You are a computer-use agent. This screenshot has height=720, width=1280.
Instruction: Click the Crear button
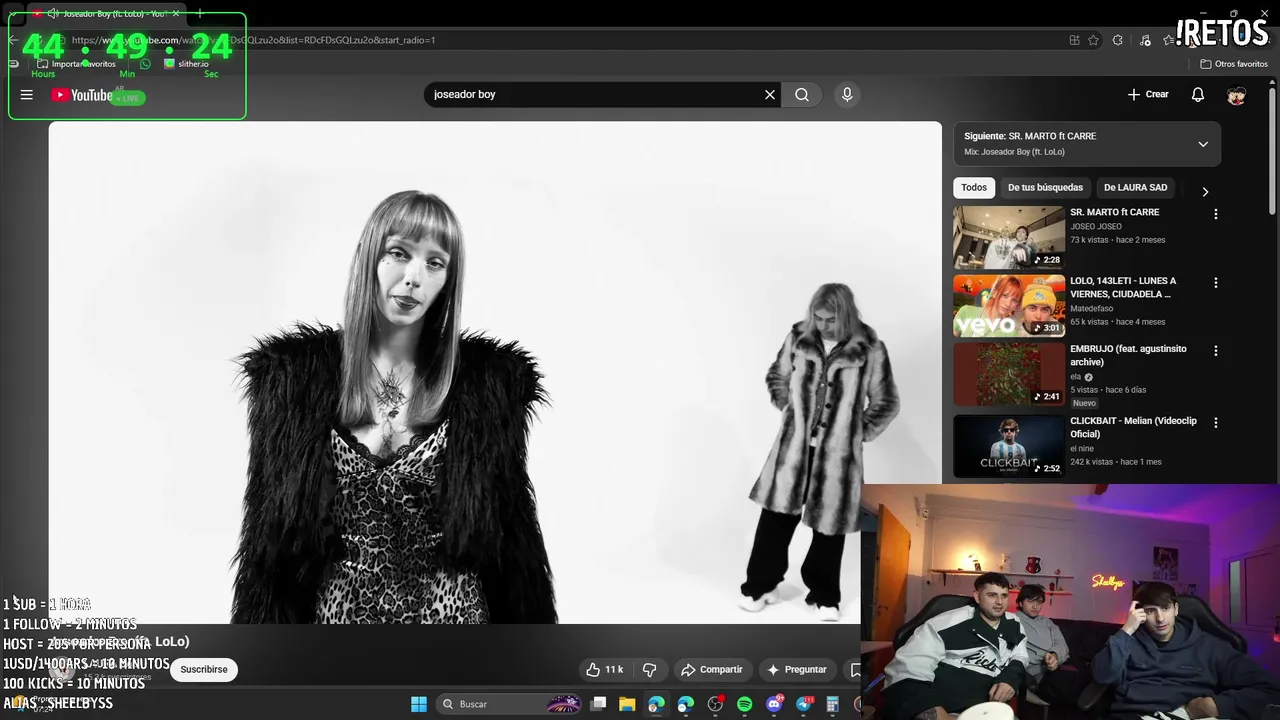coord(1148,95)
